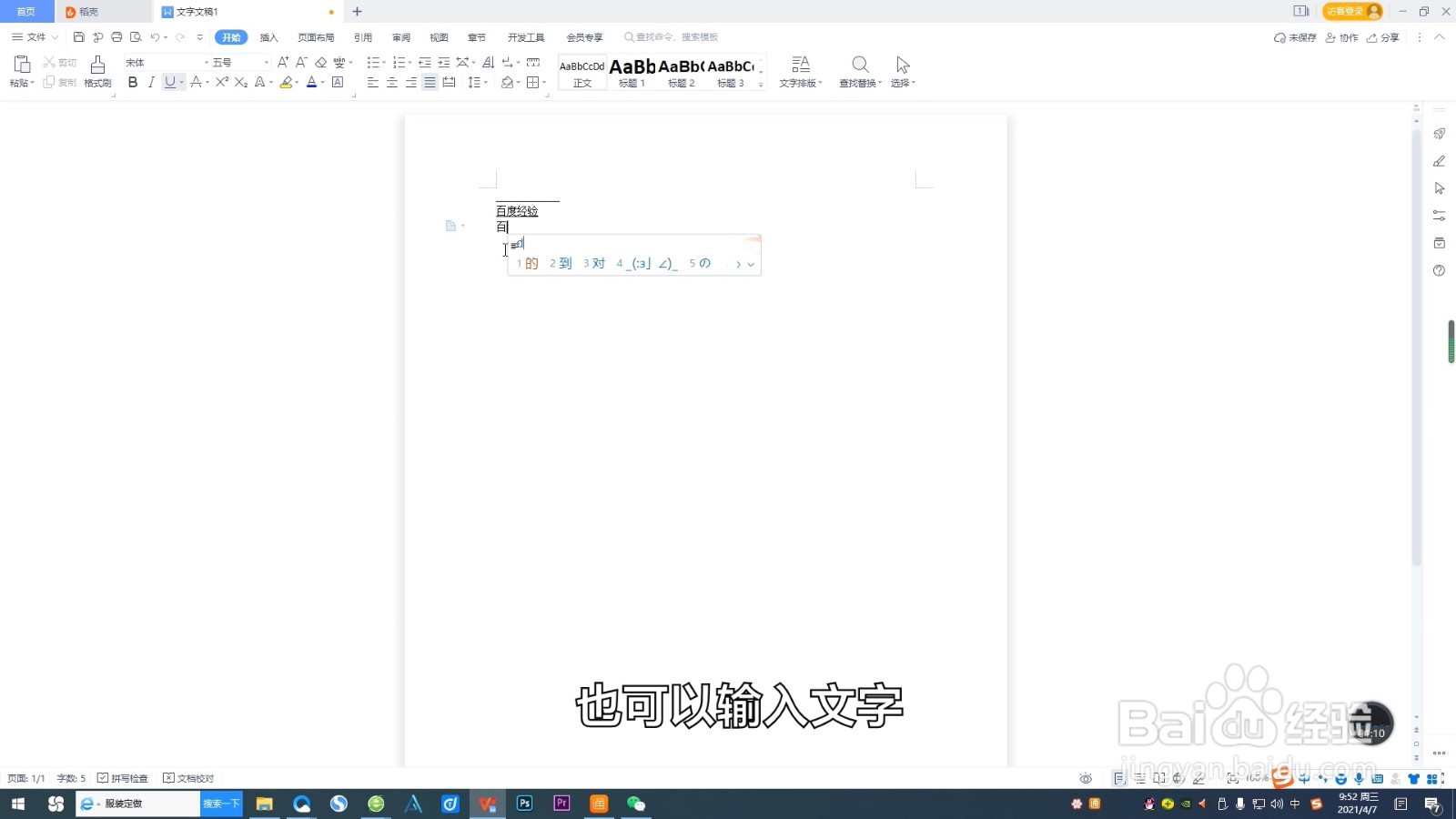Click the Undo arrow
The image size is (1456, 819).
tap(155, 37)
